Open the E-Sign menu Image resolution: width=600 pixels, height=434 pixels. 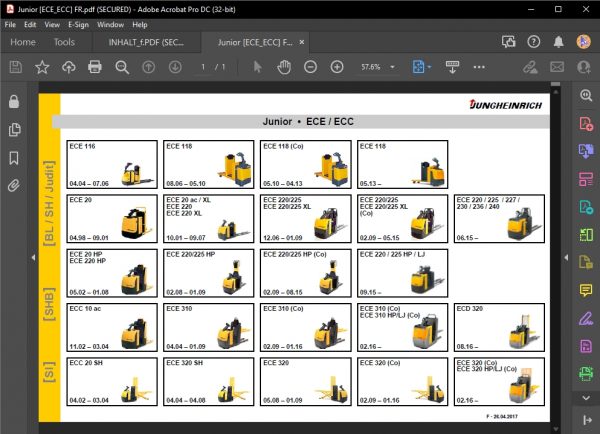78,25
